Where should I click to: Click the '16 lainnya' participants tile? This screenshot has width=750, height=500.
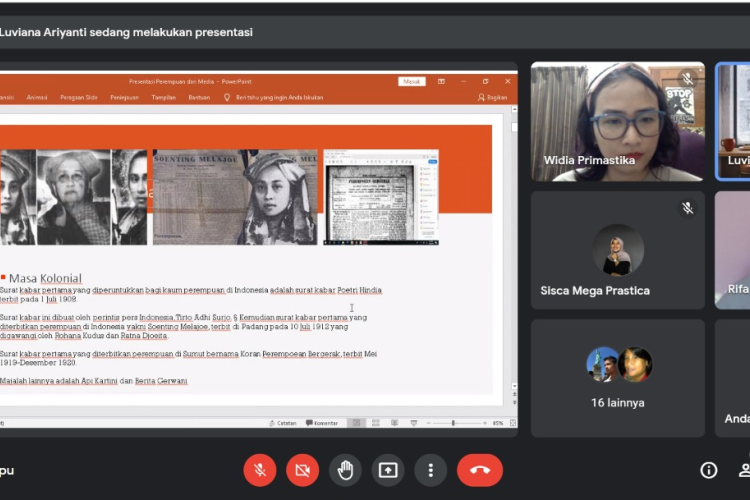(x=618, y=378)
